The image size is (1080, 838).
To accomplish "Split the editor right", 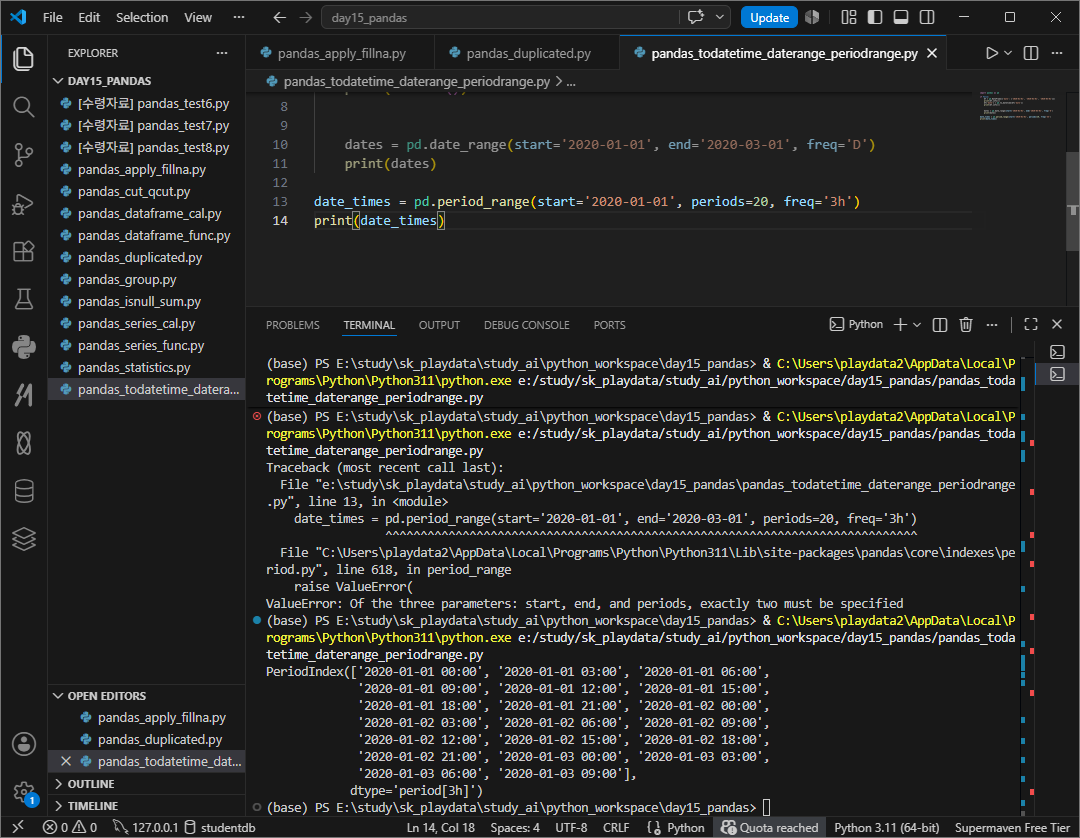I will point(1031,53).
